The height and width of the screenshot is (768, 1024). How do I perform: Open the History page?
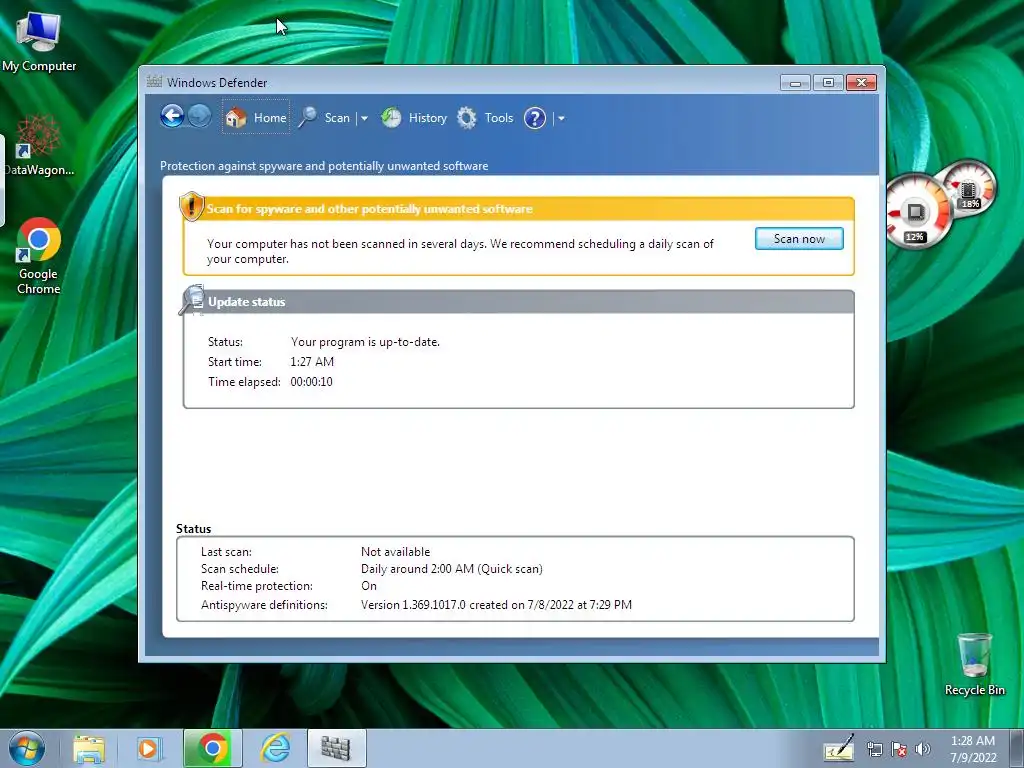coord(414,118)
